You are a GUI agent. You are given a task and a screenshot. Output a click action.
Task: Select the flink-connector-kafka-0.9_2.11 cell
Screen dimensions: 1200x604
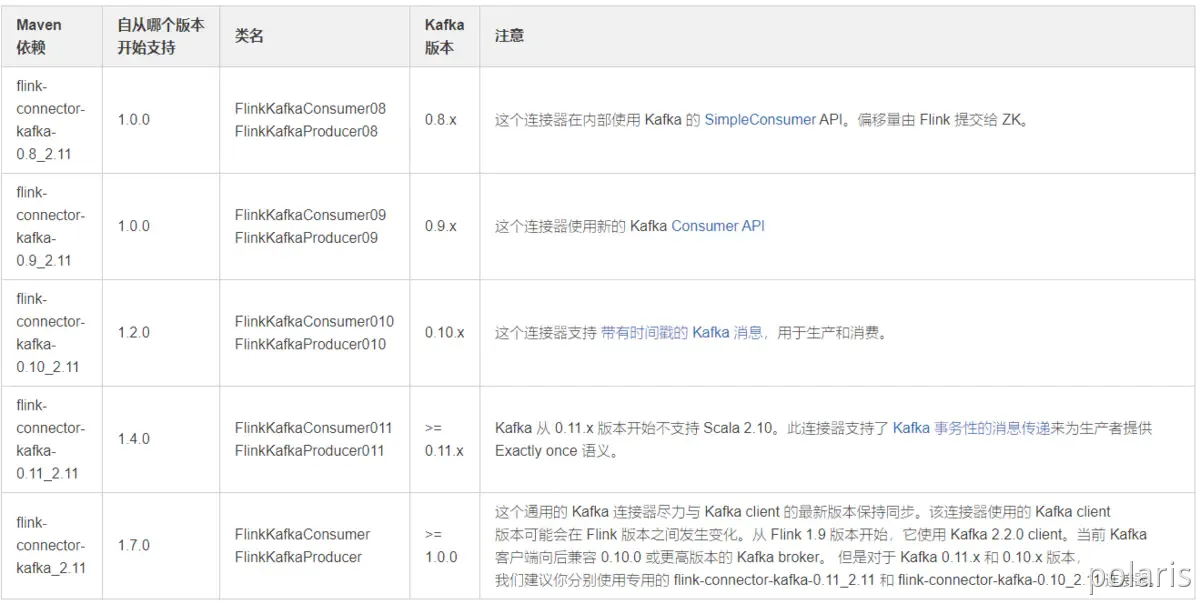(51, 226)
